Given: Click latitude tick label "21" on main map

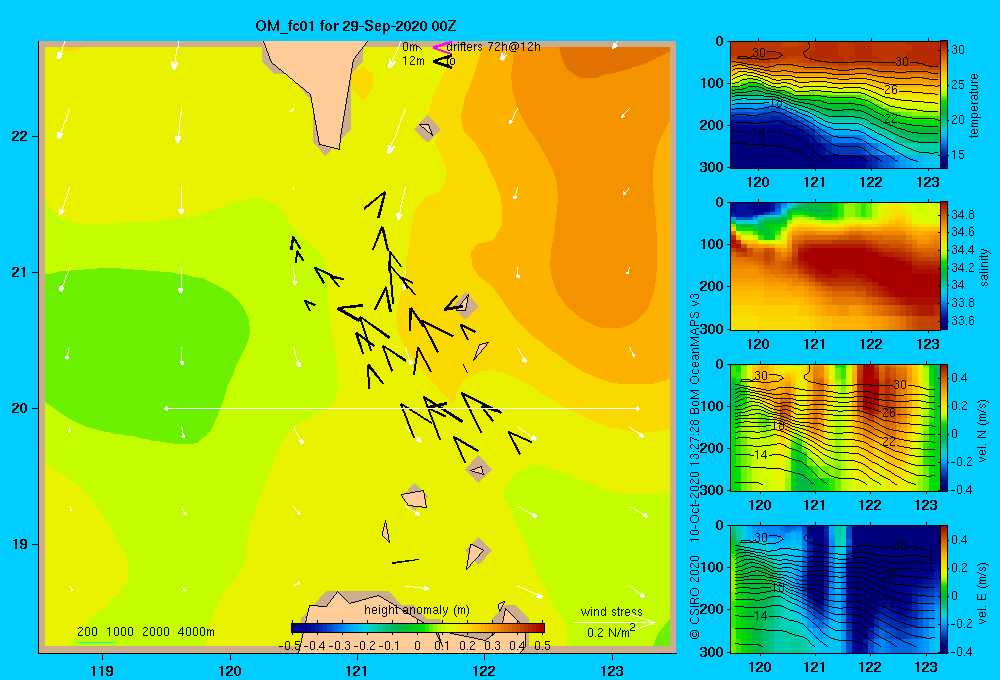Looking at the screenshot, I should pyautogui.click(x=20, y=272).
